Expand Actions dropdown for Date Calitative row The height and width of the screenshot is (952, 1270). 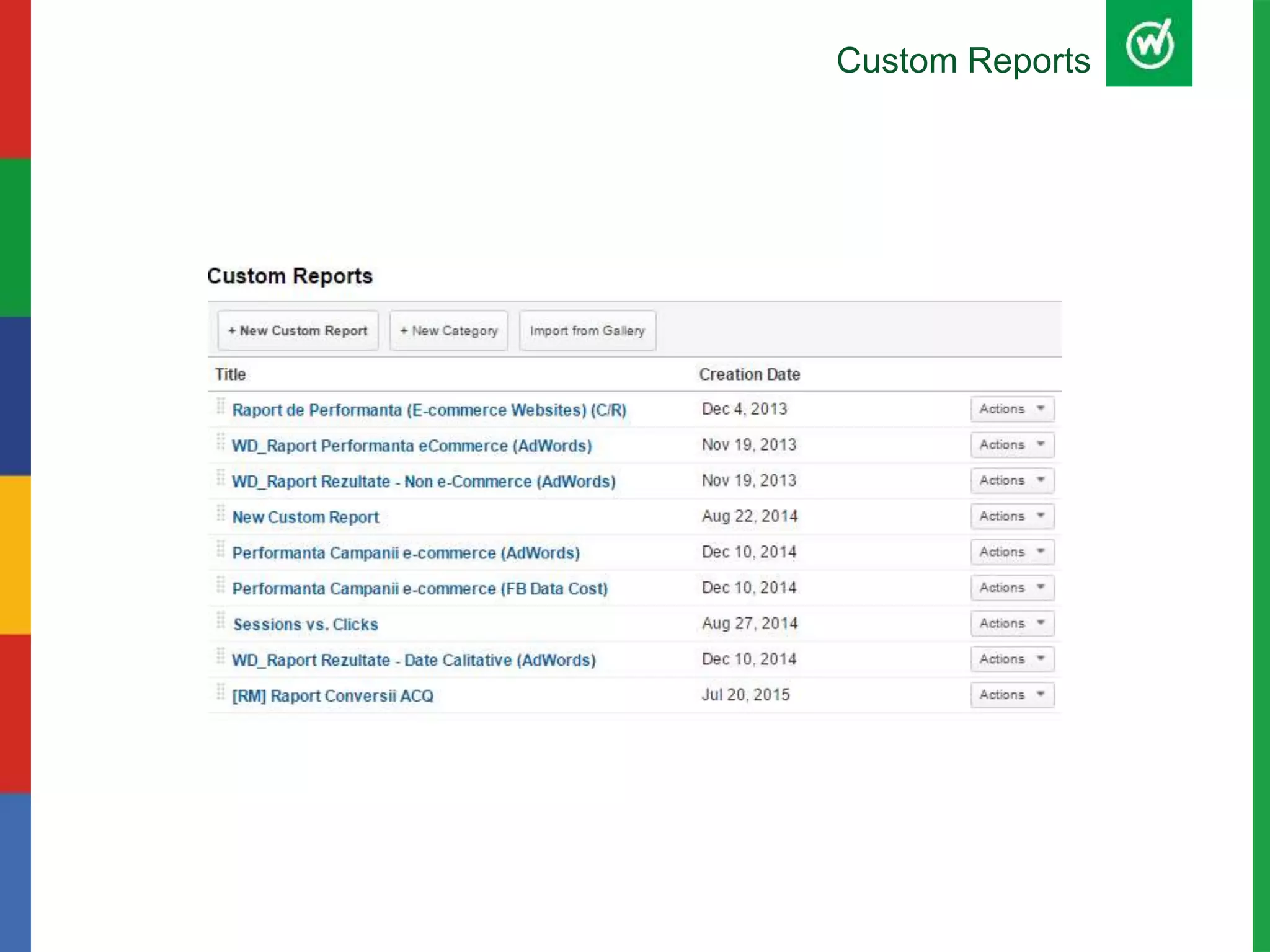1012,659
